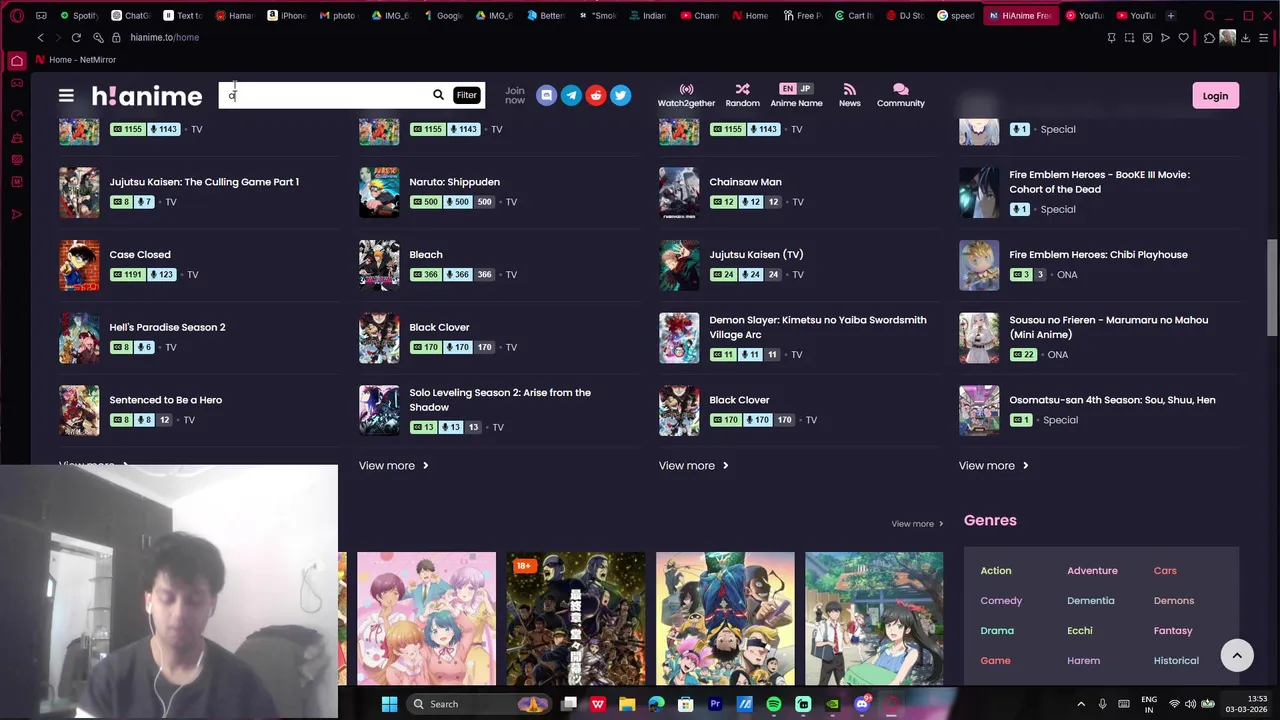Select the Cars genre

[x=1165, y=571]
